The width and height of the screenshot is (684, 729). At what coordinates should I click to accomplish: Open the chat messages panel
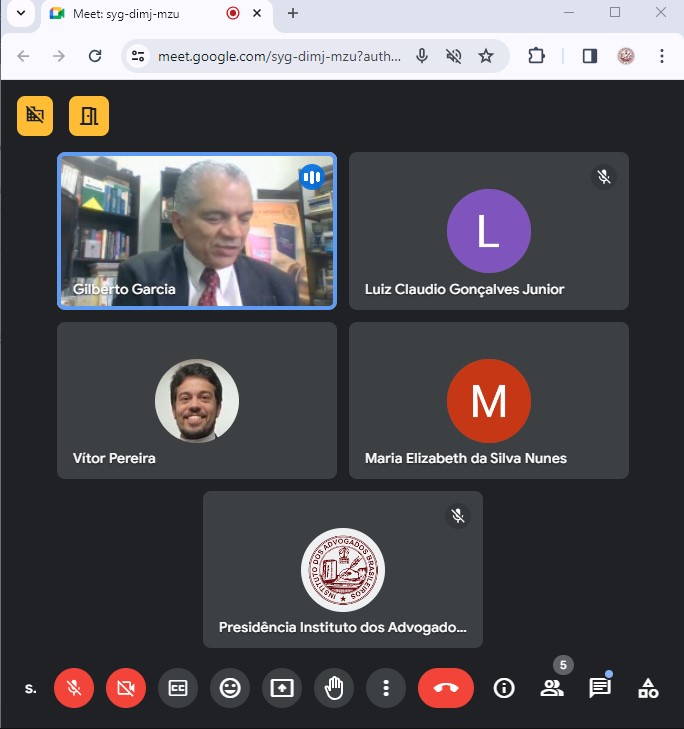pos(599,688)
